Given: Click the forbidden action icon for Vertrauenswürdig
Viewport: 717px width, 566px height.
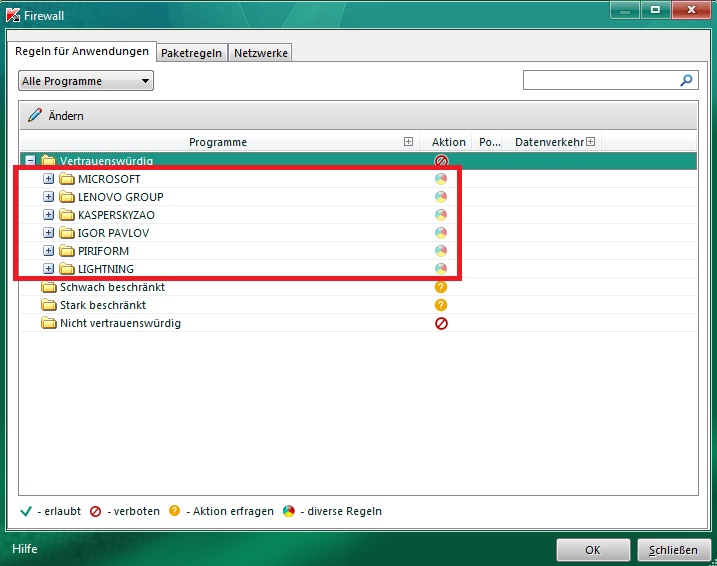Looking at the screenshot, I should (x=441, y=160).
